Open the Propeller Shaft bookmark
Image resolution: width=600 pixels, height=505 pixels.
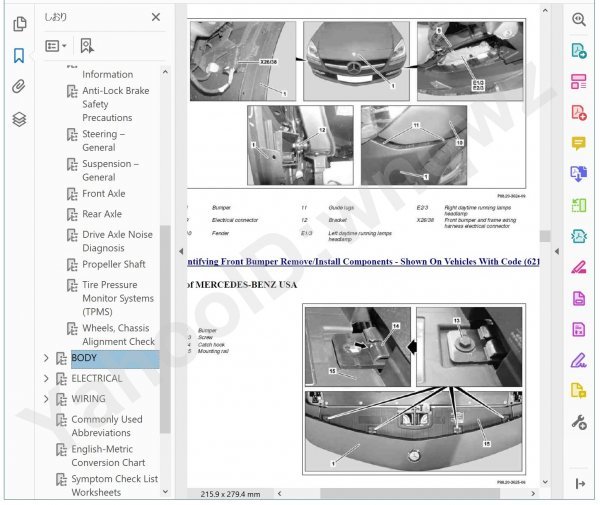114,264
